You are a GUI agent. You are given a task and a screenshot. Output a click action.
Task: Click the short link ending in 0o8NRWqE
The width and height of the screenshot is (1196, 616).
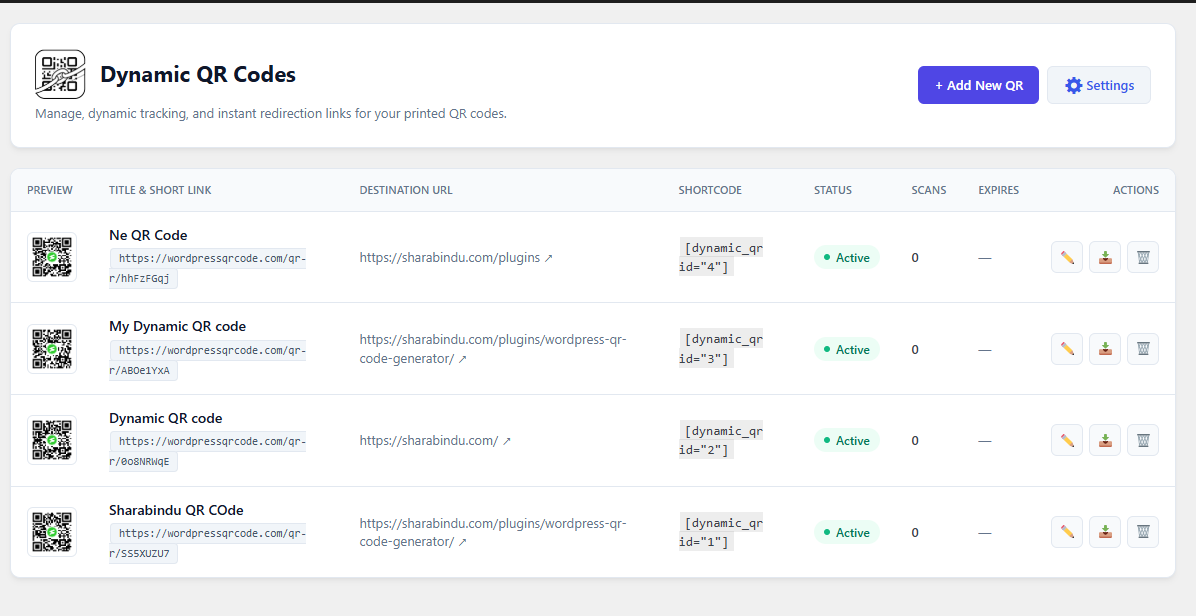pos(207,451)
